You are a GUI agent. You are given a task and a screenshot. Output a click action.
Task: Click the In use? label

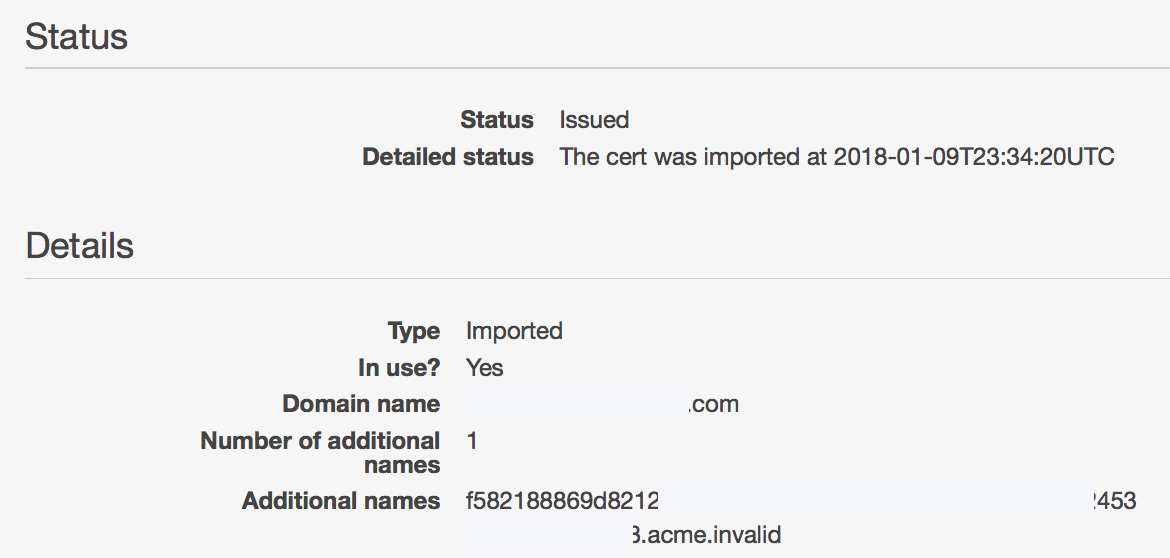(399, 368)
